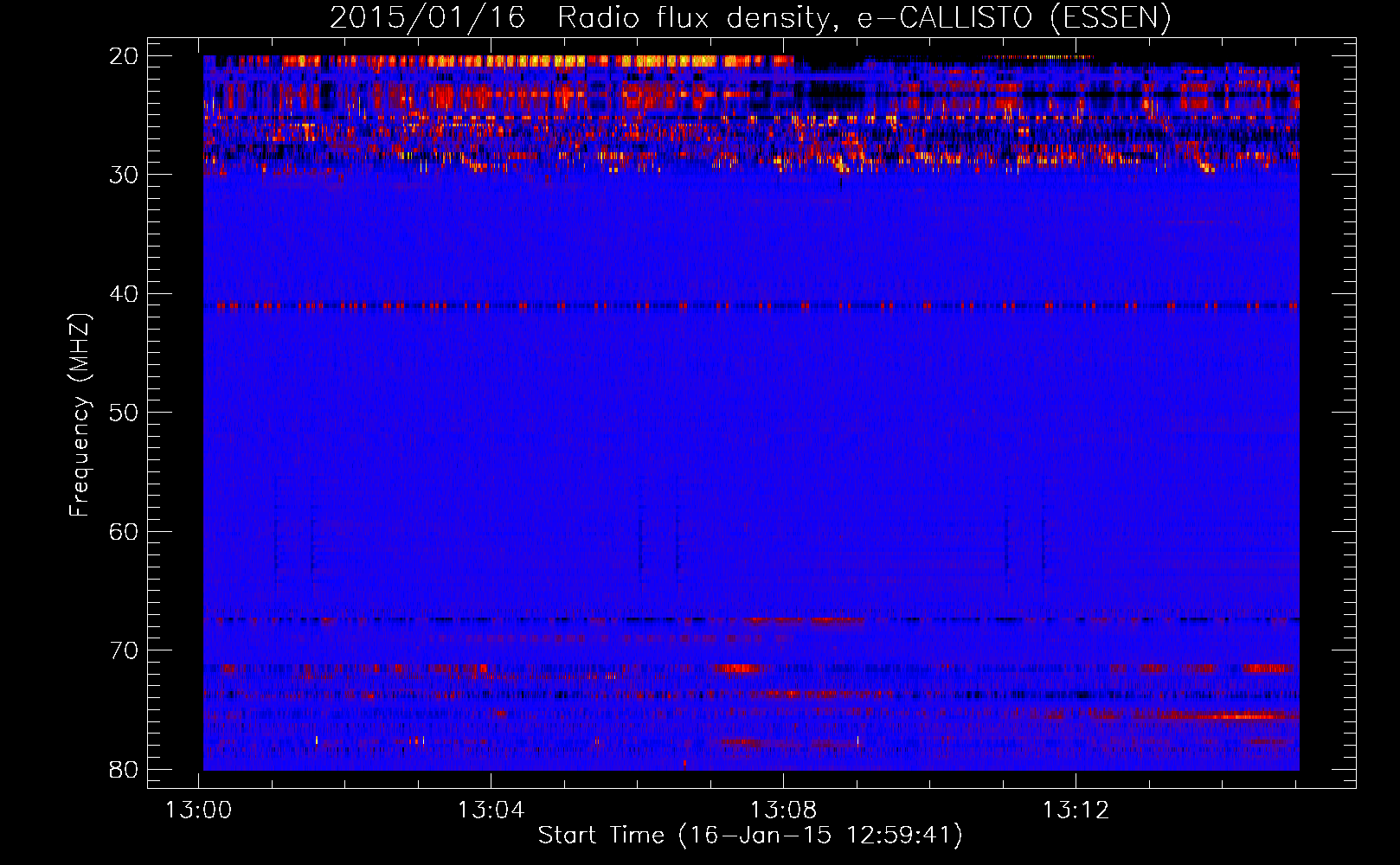Select the 30 MHz frequency tick label
The width and height of the screenshot is (1400, 865).
coord(125,175)
